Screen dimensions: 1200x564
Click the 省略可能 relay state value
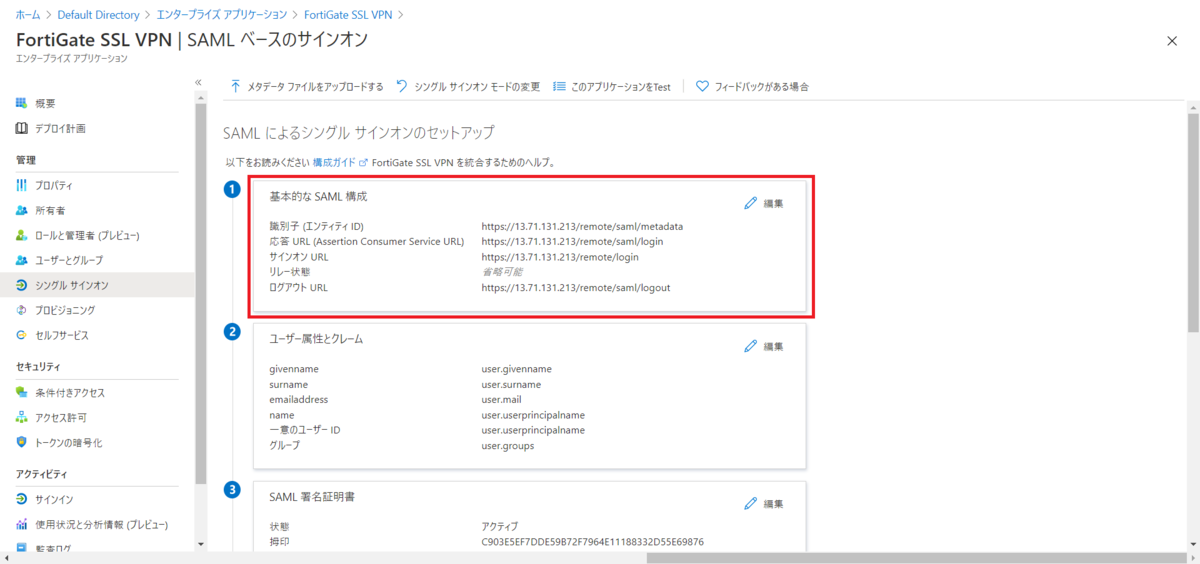[x=502, y=272]
